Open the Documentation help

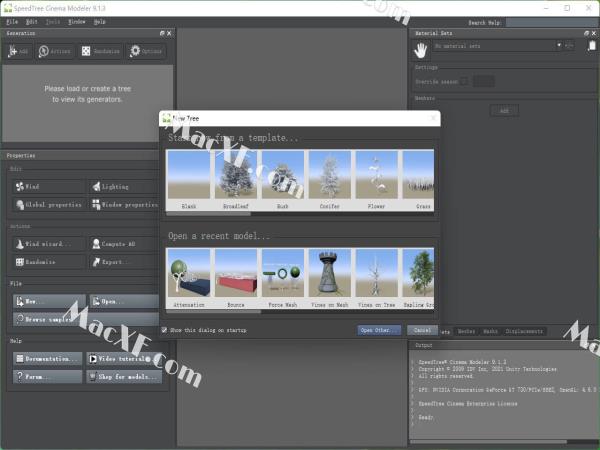click(48, 359)
